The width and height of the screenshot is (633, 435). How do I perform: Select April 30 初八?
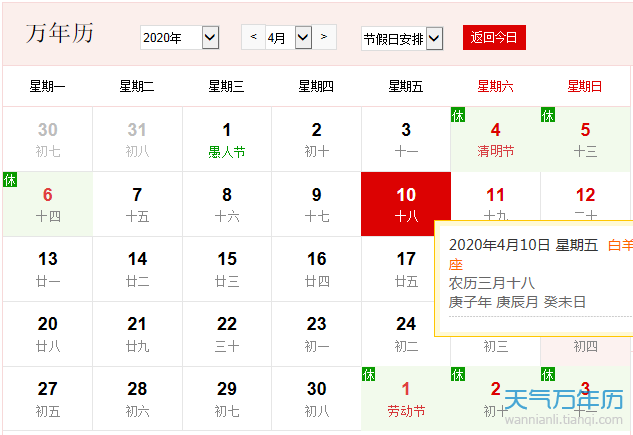coord(316,399)
